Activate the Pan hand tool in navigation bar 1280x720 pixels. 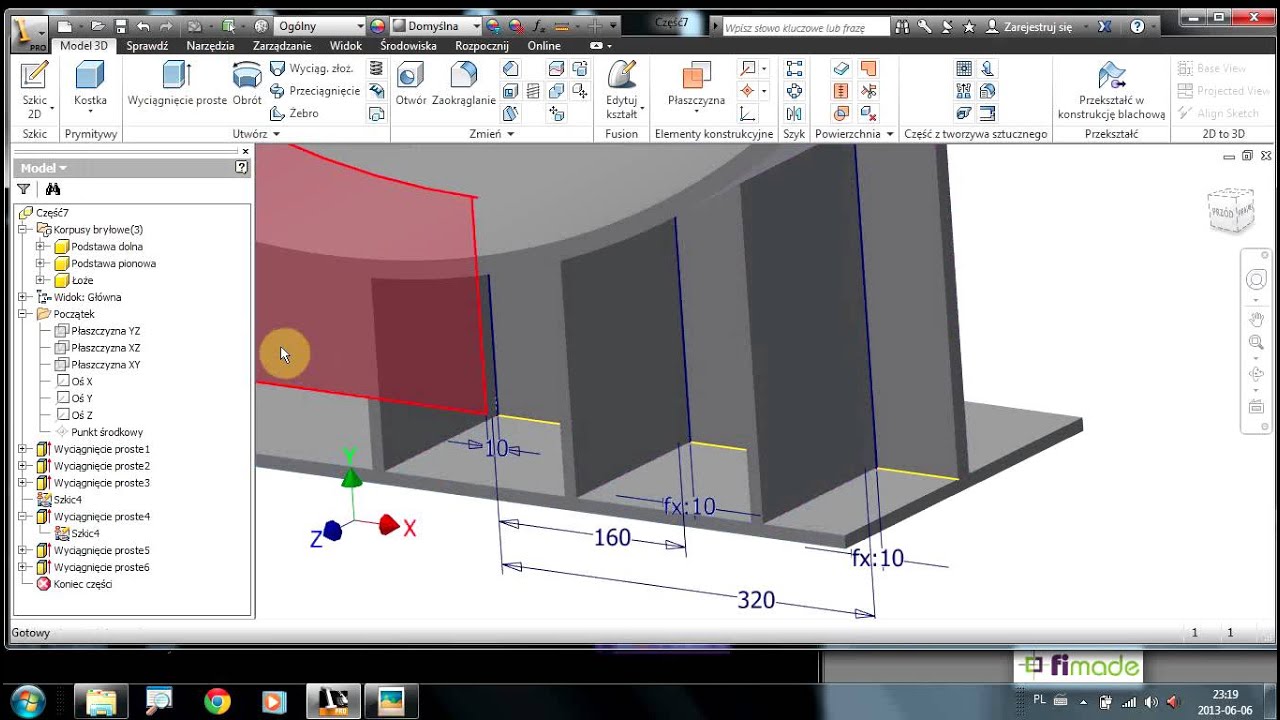(1257, 319)
